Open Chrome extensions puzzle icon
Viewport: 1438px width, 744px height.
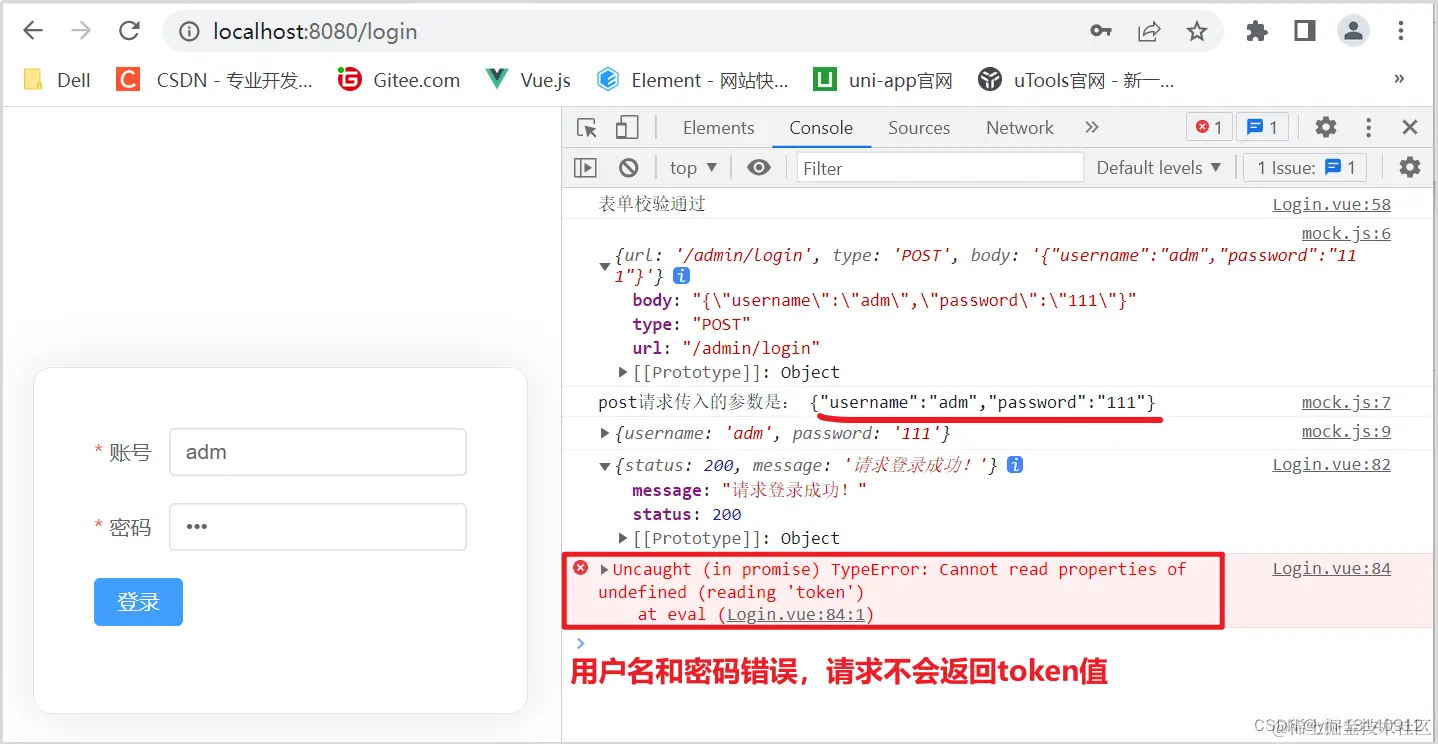[1256, 31]
